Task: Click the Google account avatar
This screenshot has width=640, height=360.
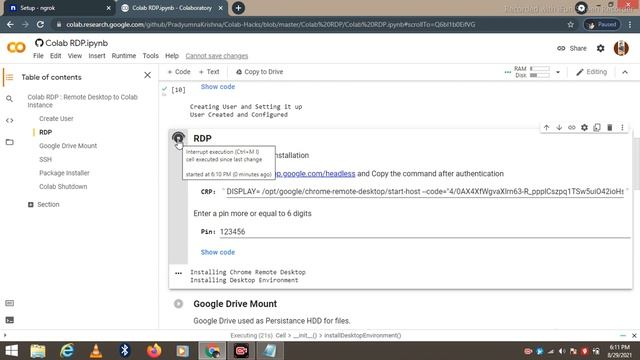Action: [621, 48]
